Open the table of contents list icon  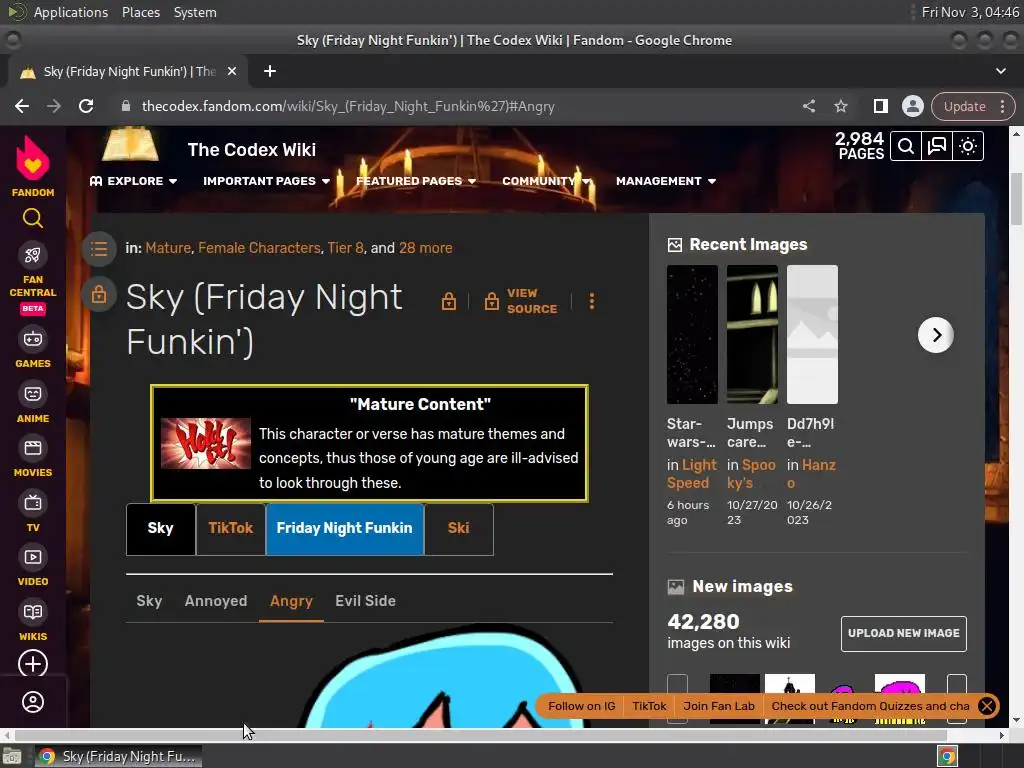[99, 249]
